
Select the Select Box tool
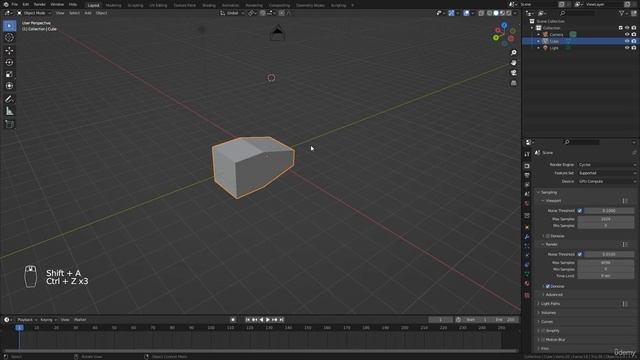(9, 26)
